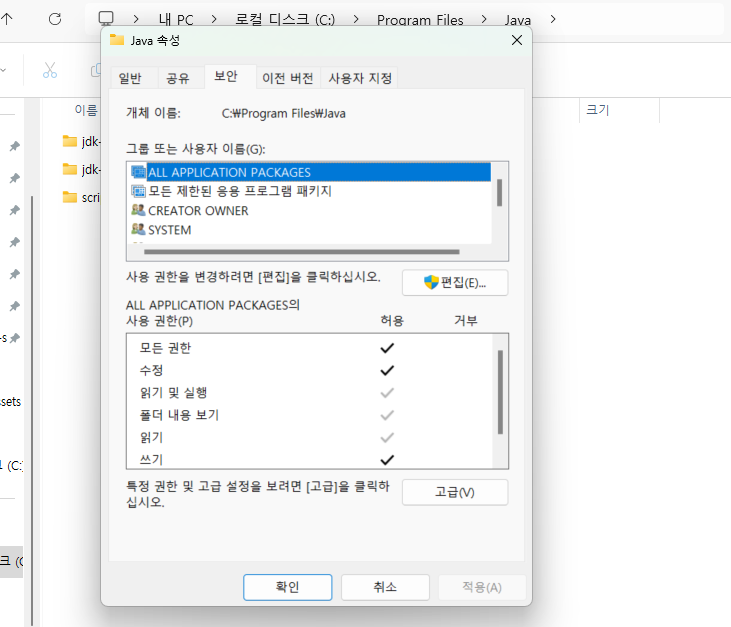This screenshot has width=731, height=627.
Task: Expand chevron after Java in address bar
Action: [x=553, y=19]
